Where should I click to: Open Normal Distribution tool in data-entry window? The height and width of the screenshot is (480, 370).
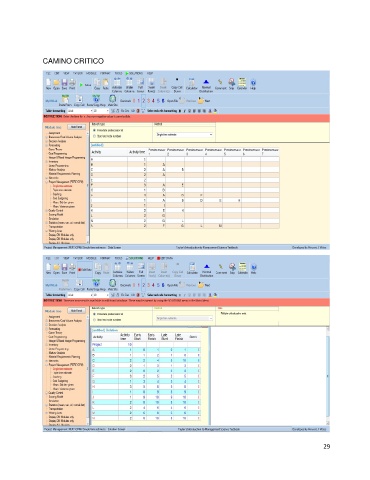click(x=206, y=86)
